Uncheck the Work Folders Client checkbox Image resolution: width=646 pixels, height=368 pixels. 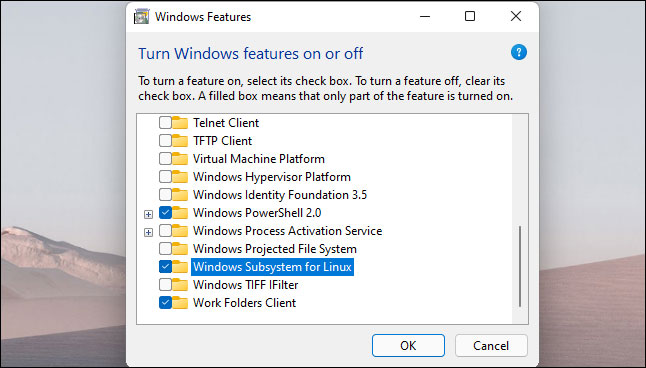coord(165,302)
